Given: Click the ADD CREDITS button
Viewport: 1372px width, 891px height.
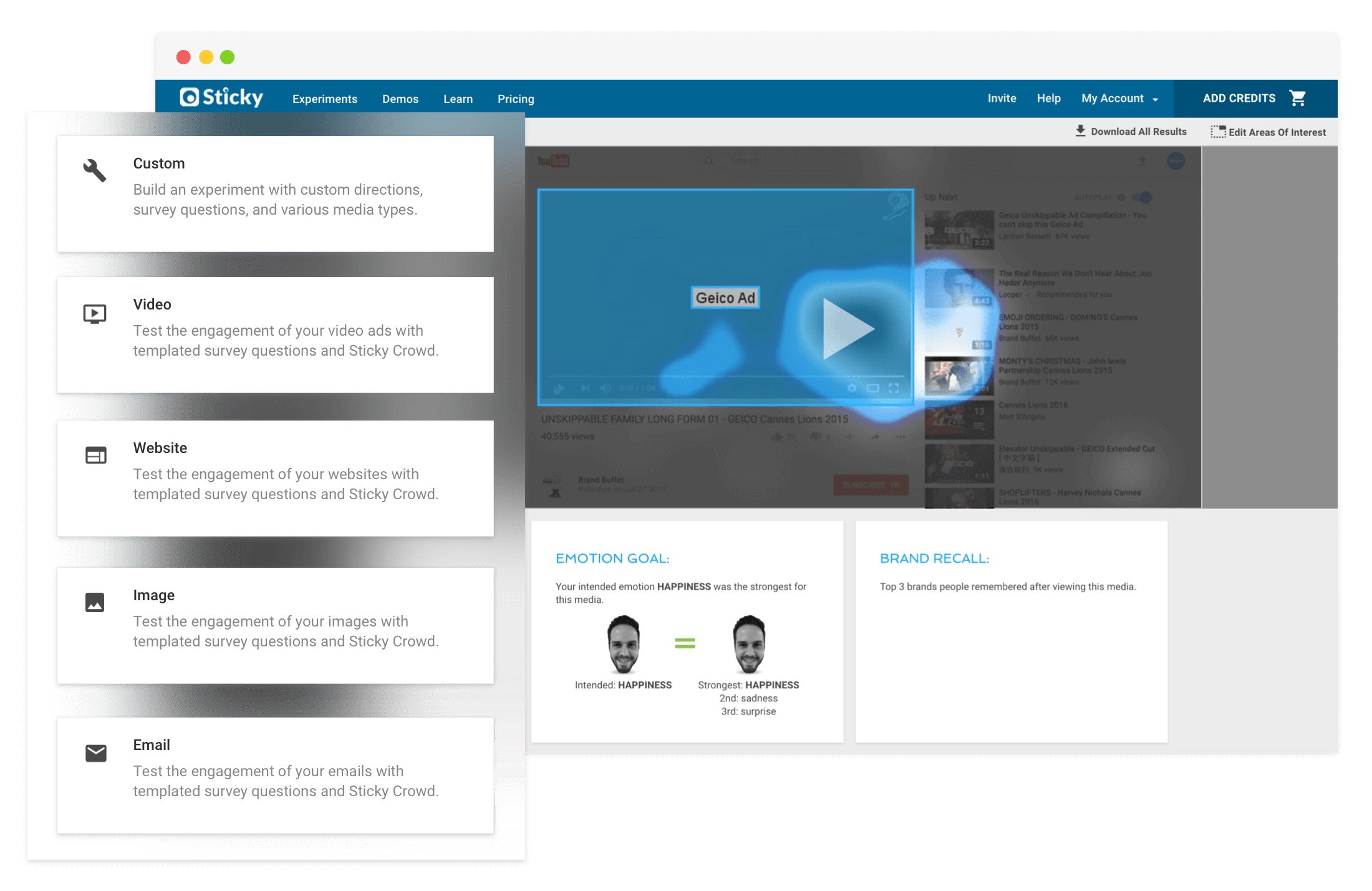Looking at the screenshot, I should pos(1239,99).
